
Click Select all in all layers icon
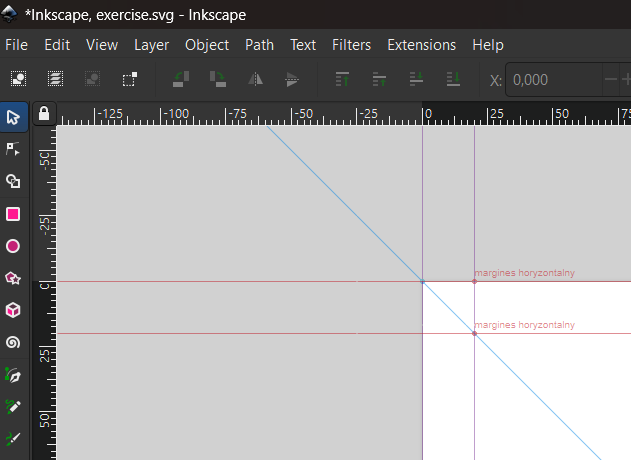coord(56,79)
